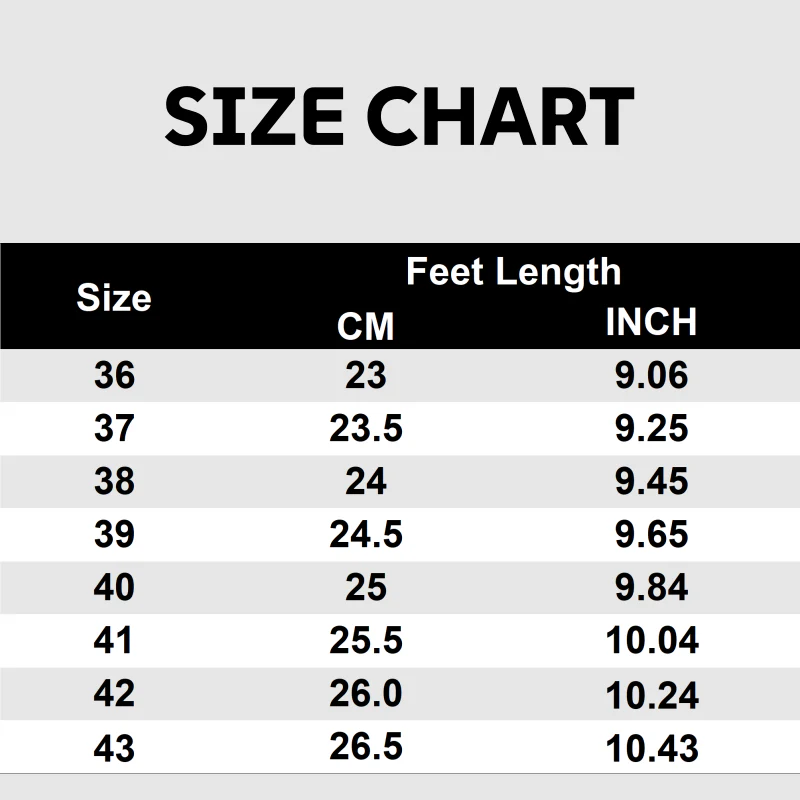
Task: Click the Feet Length header
Action: 513,272
